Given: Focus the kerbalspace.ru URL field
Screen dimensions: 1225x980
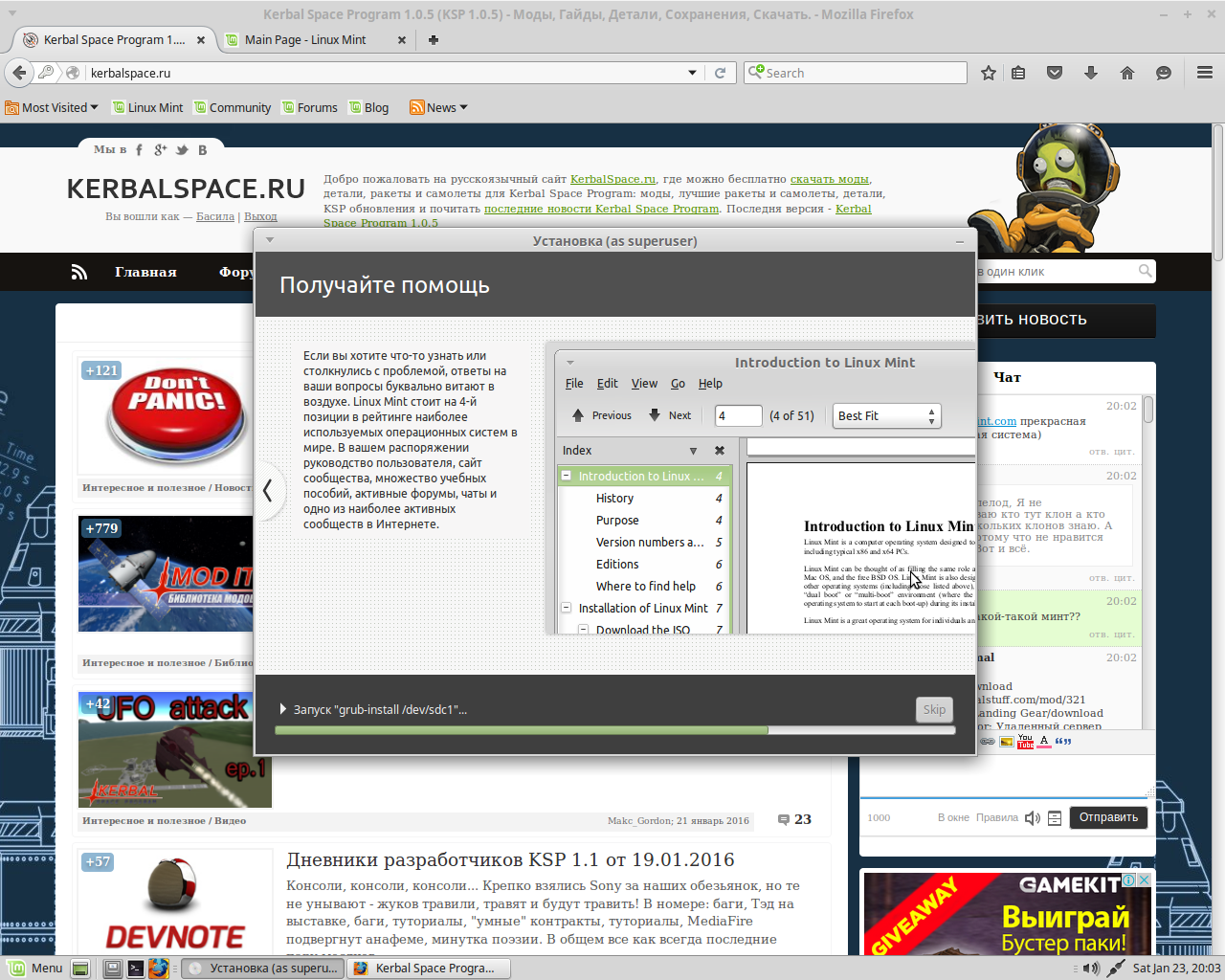Looking at the screenshot, I should point(386,73).
